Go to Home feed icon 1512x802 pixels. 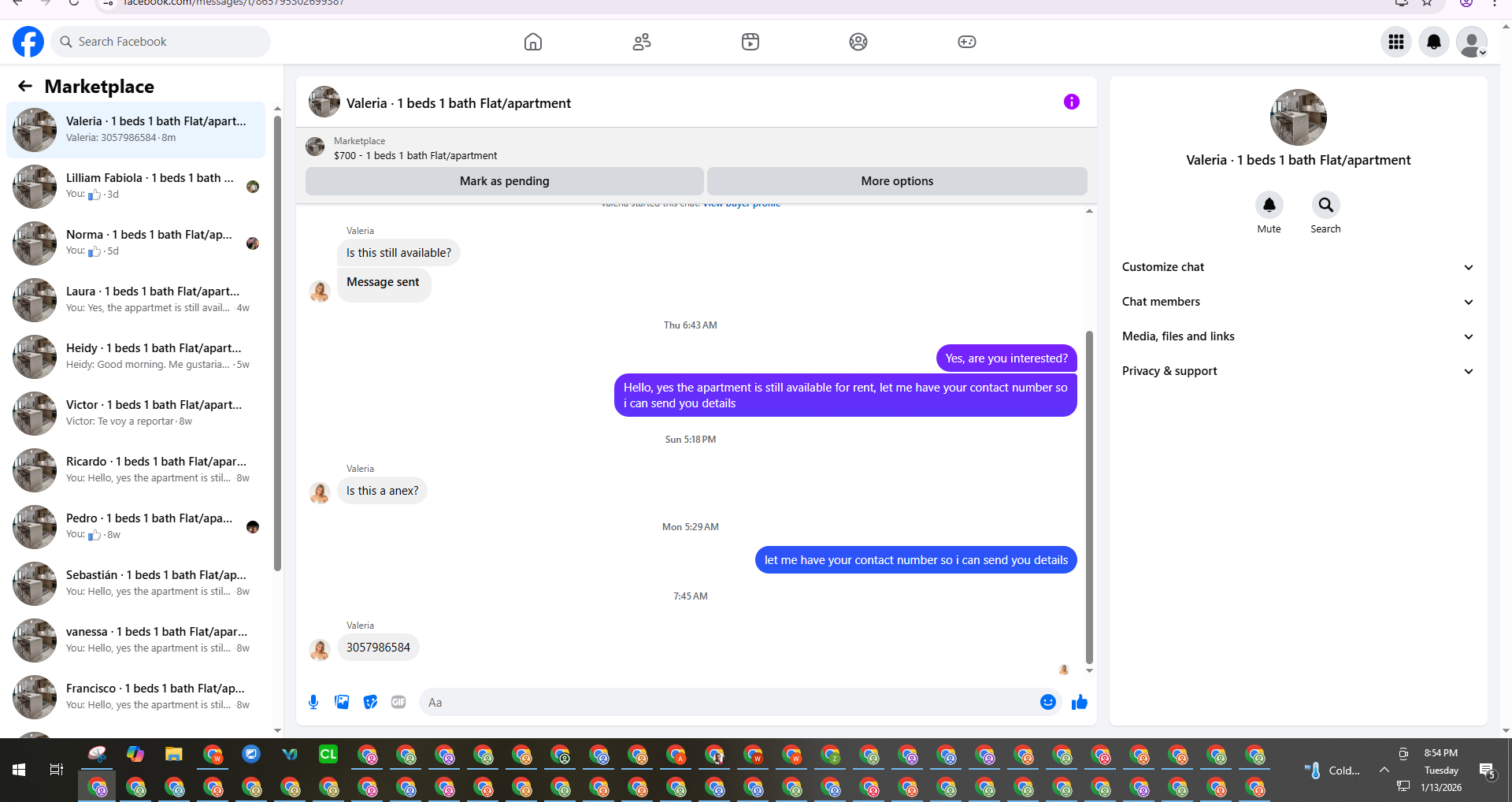point(533,42)
